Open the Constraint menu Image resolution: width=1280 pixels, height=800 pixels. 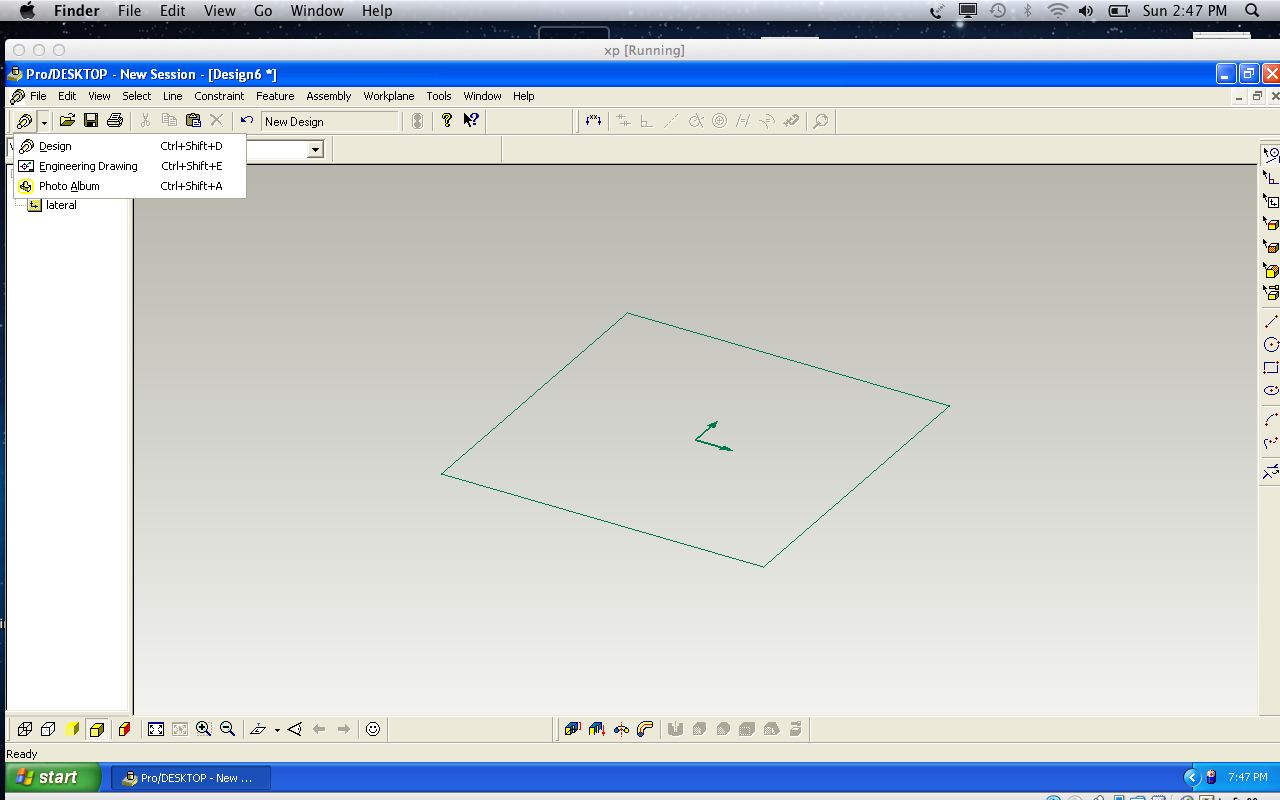219,96
